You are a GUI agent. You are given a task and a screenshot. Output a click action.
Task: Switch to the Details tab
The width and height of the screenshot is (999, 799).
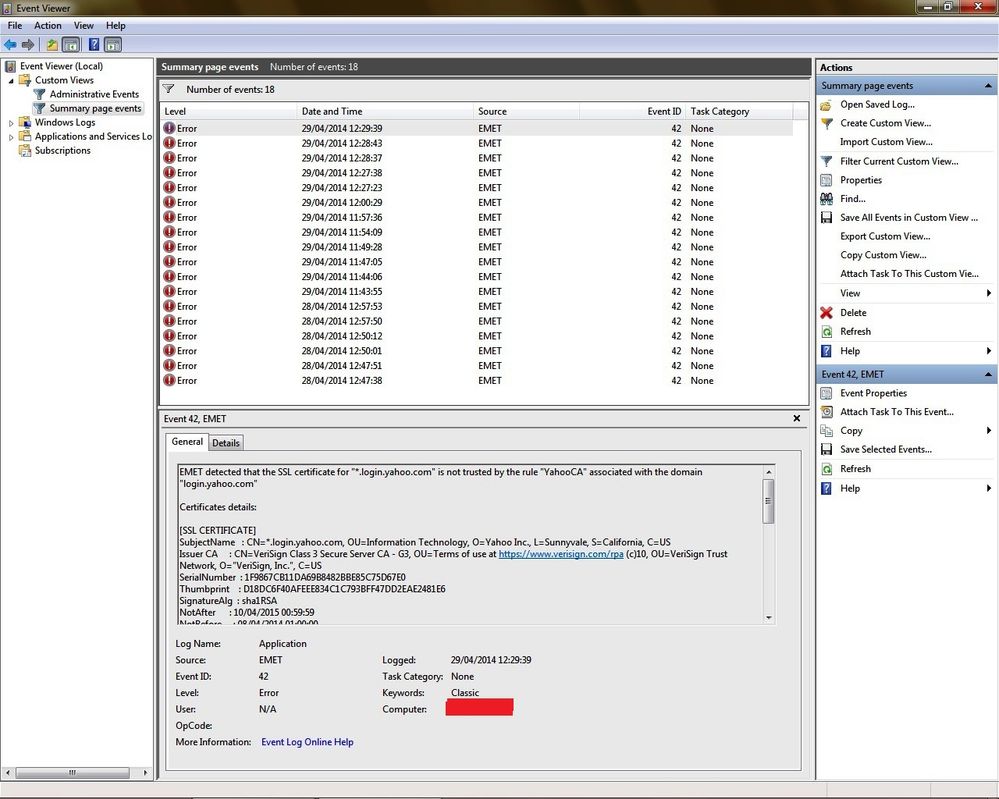(226, 443)
